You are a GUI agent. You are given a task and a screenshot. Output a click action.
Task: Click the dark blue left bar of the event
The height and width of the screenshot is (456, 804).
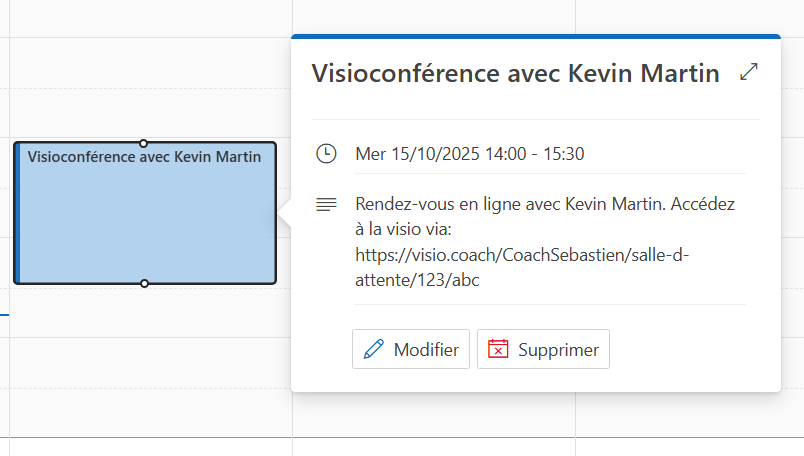pos(17,213)
